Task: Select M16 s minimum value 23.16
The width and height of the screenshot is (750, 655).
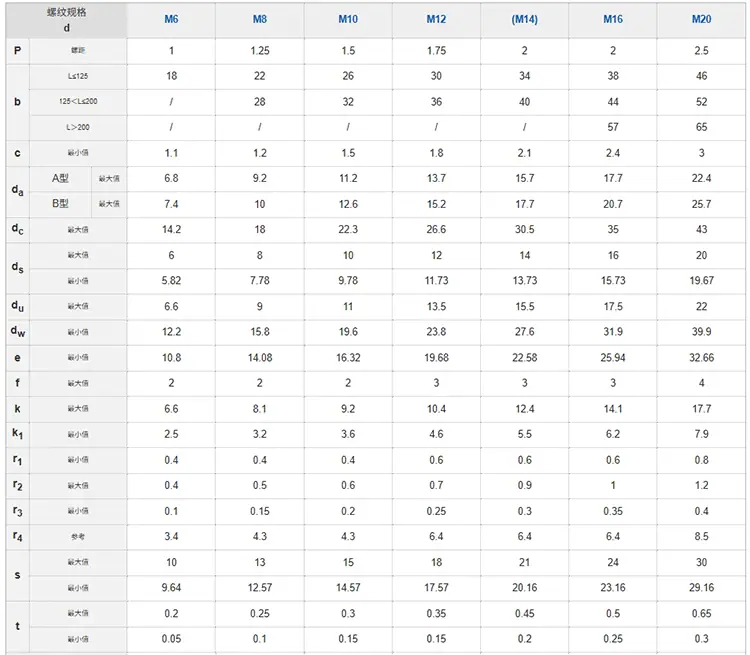Action: click(x=613, y=588)
